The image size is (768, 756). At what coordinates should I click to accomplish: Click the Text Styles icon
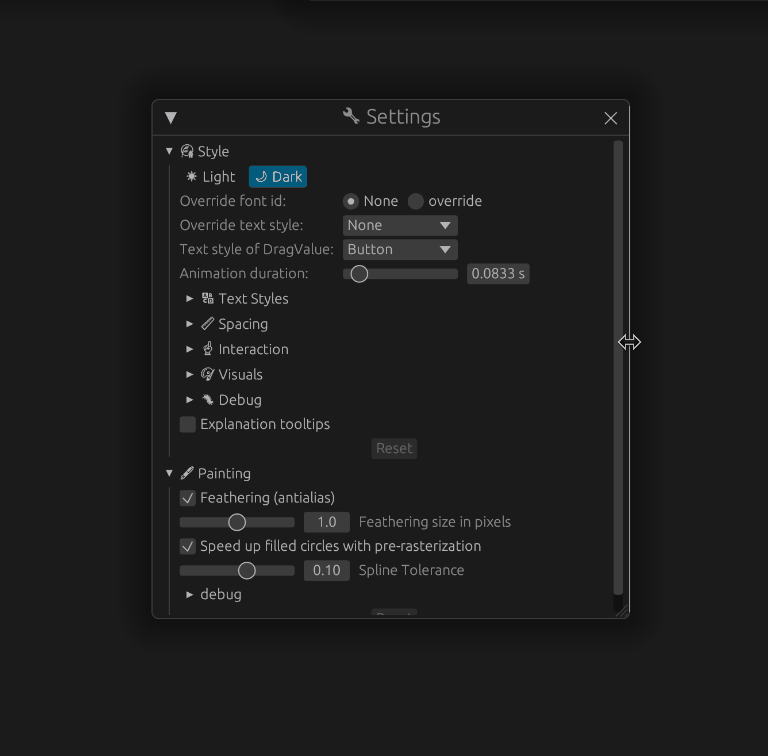pos(208,298)
